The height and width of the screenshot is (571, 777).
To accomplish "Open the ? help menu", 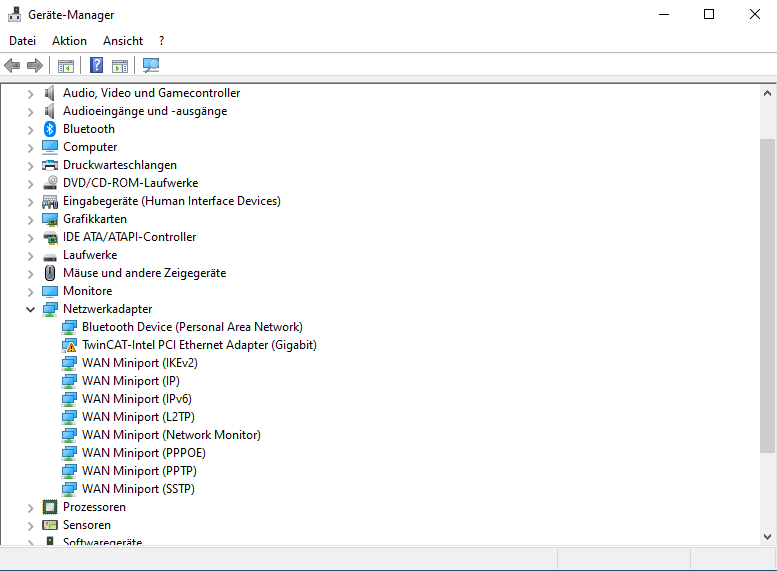I will pos(162,41).
